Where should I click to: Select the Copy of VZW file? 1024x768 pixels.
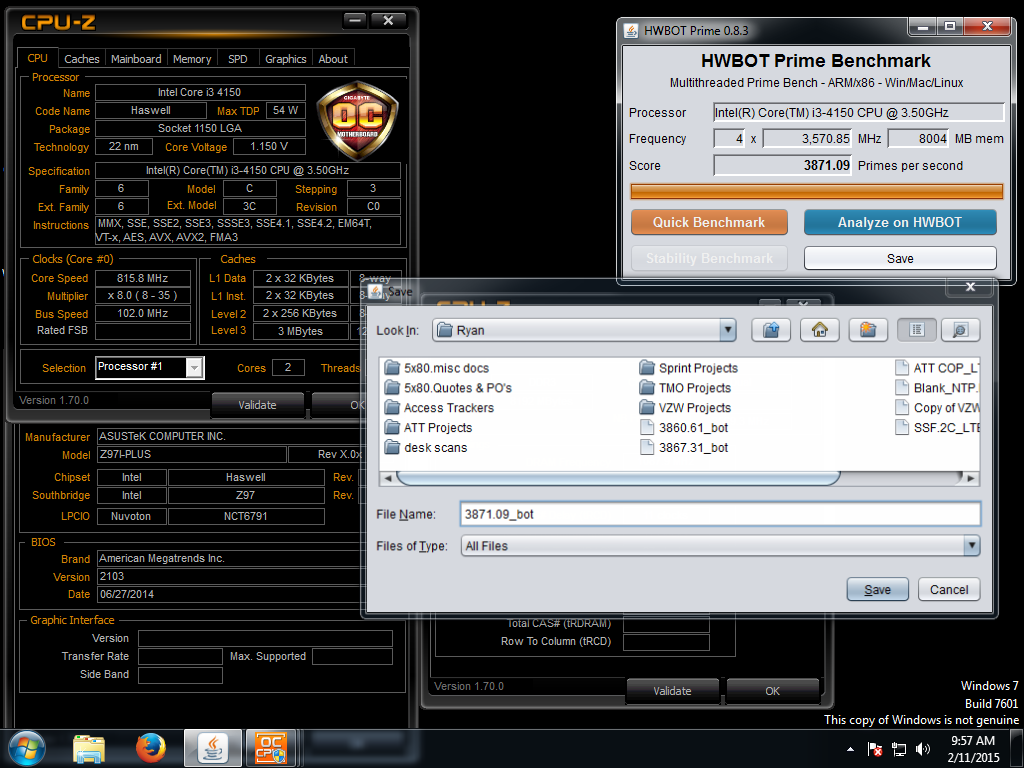click(x=936, y=408)
